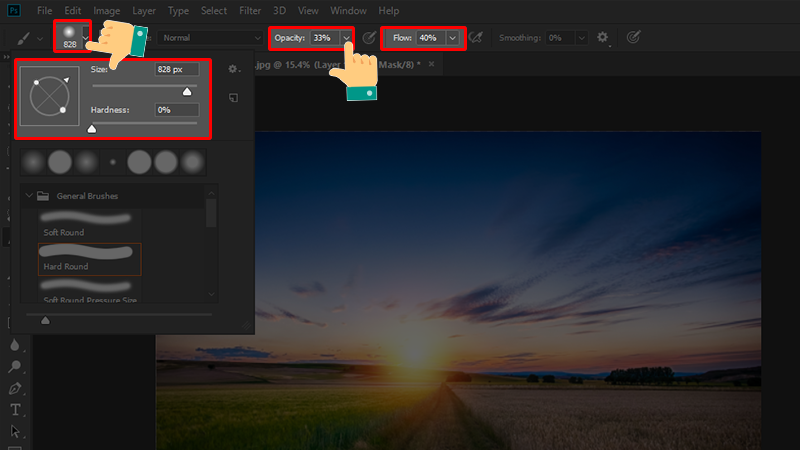Select the last recent brush thumbnail
800x450 pixels.
pos(192,162)
